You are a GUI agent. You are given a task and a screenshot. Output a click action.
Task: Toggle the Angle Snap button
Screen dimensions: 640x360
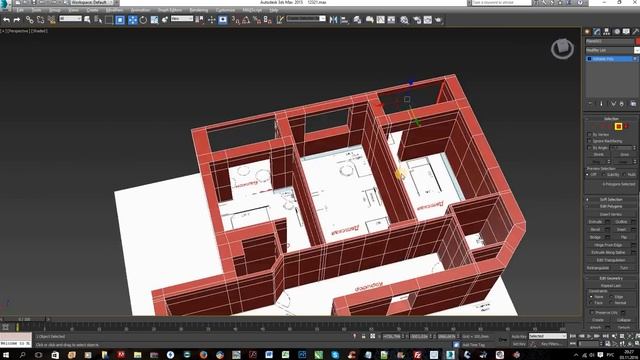pyautogui.click(x=246, y=20)
